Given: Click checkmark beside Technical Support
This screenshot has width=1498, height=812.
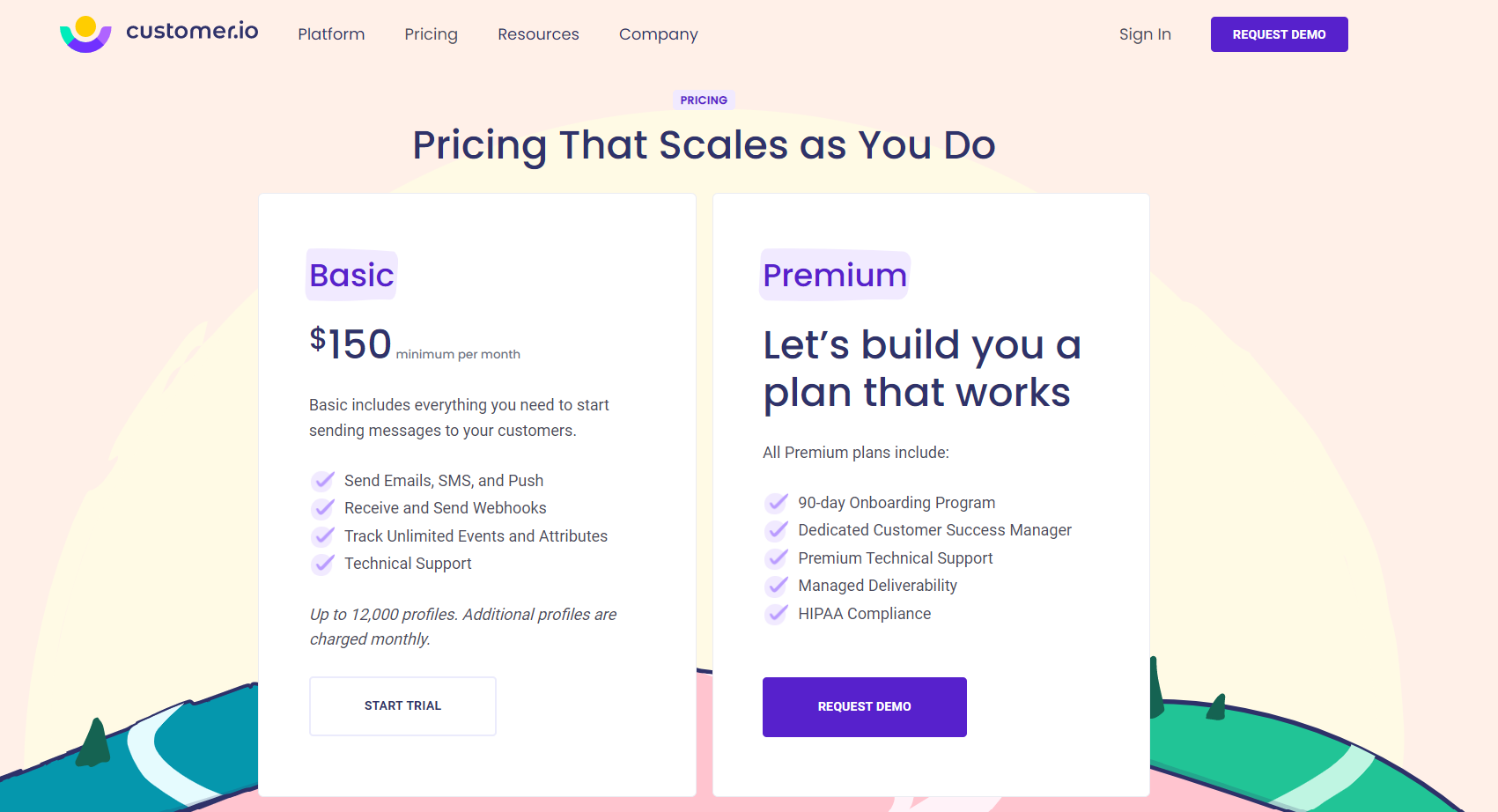Looking at the screenshot, I should click(x=323, y=564).
